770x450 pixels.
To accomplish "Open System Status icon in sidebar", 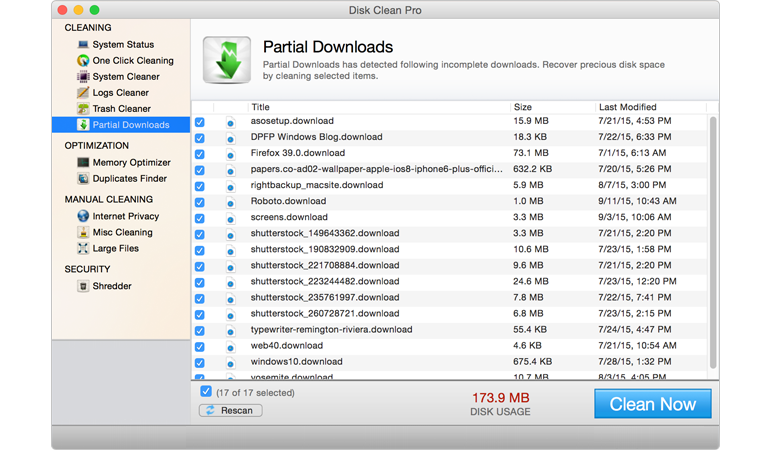I will click(x=83, y=45).
